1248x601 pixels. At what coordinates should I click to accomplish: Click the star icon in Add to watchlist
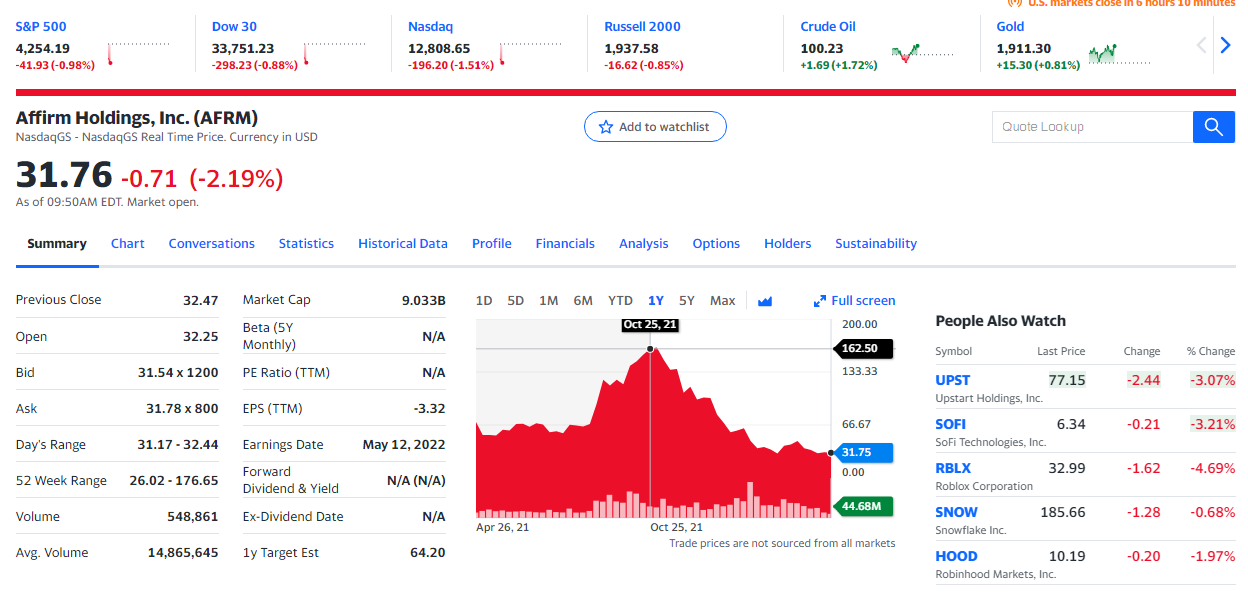tap(605, 127)
